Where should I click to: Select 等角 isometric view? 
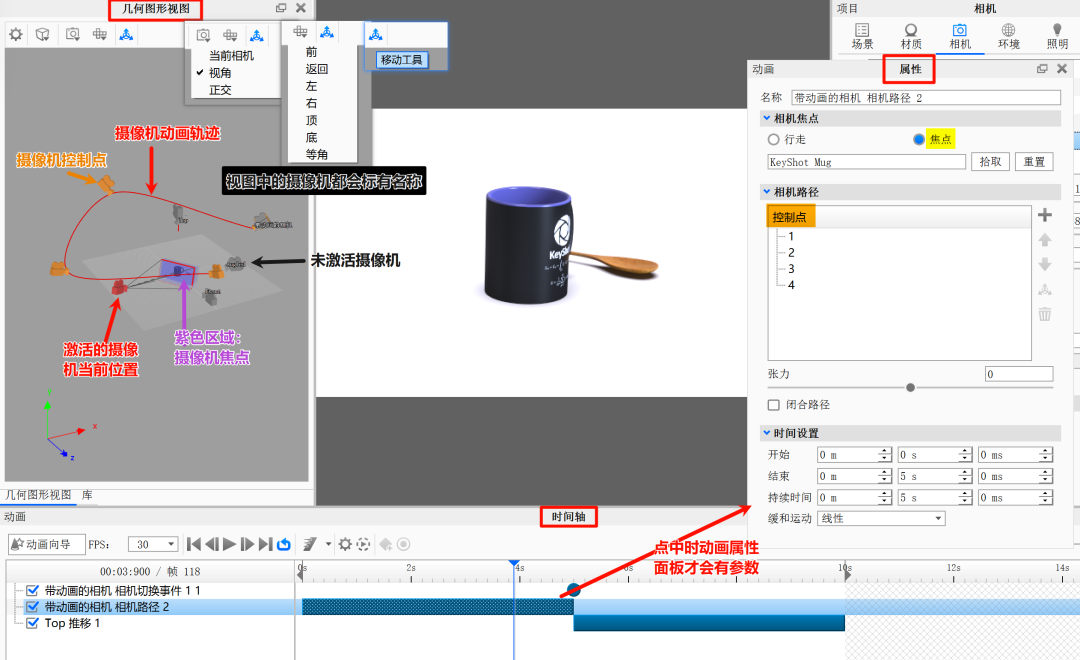pyautogui.click(x=317, y=154)
